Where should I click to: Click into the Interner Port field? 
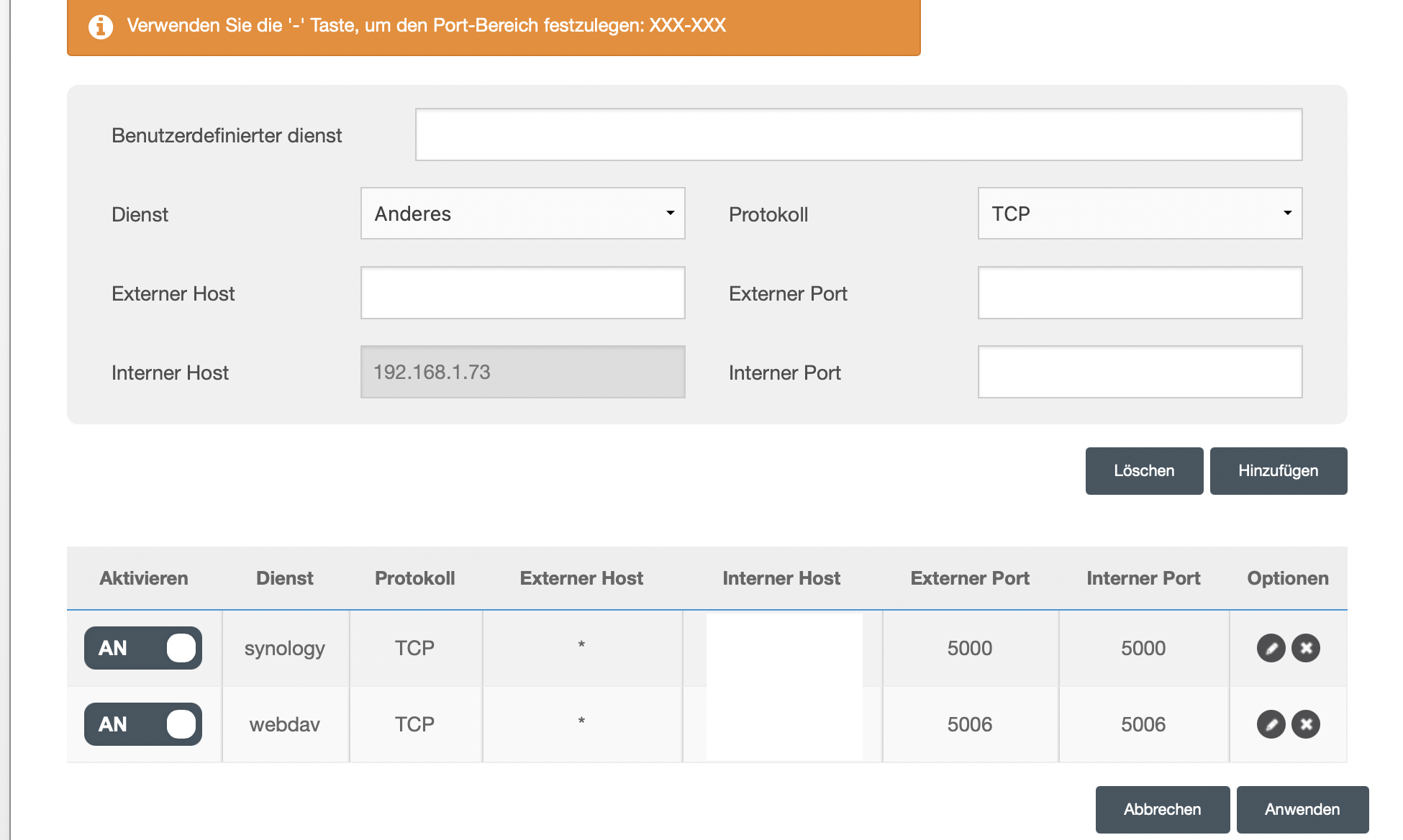1140,372
